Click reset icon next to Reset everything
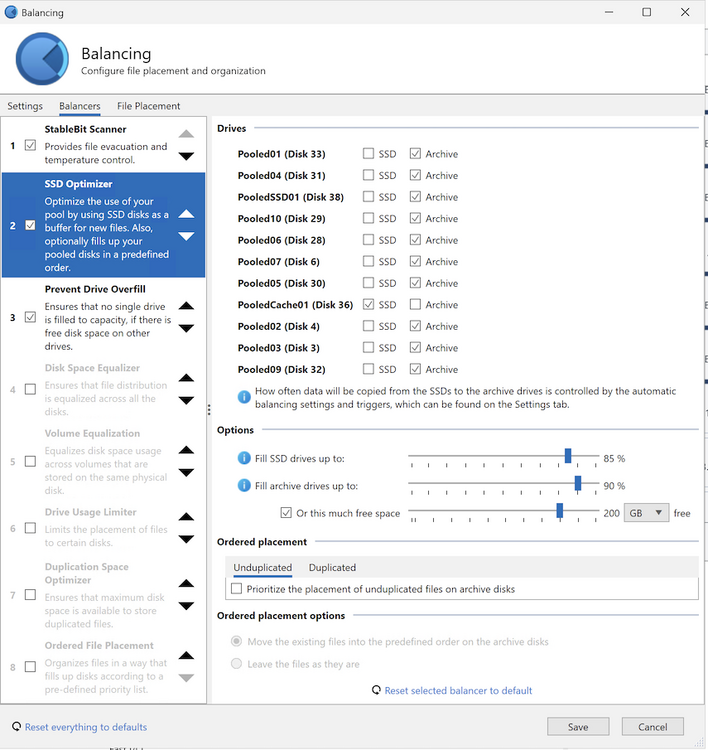 pos(16,726)
